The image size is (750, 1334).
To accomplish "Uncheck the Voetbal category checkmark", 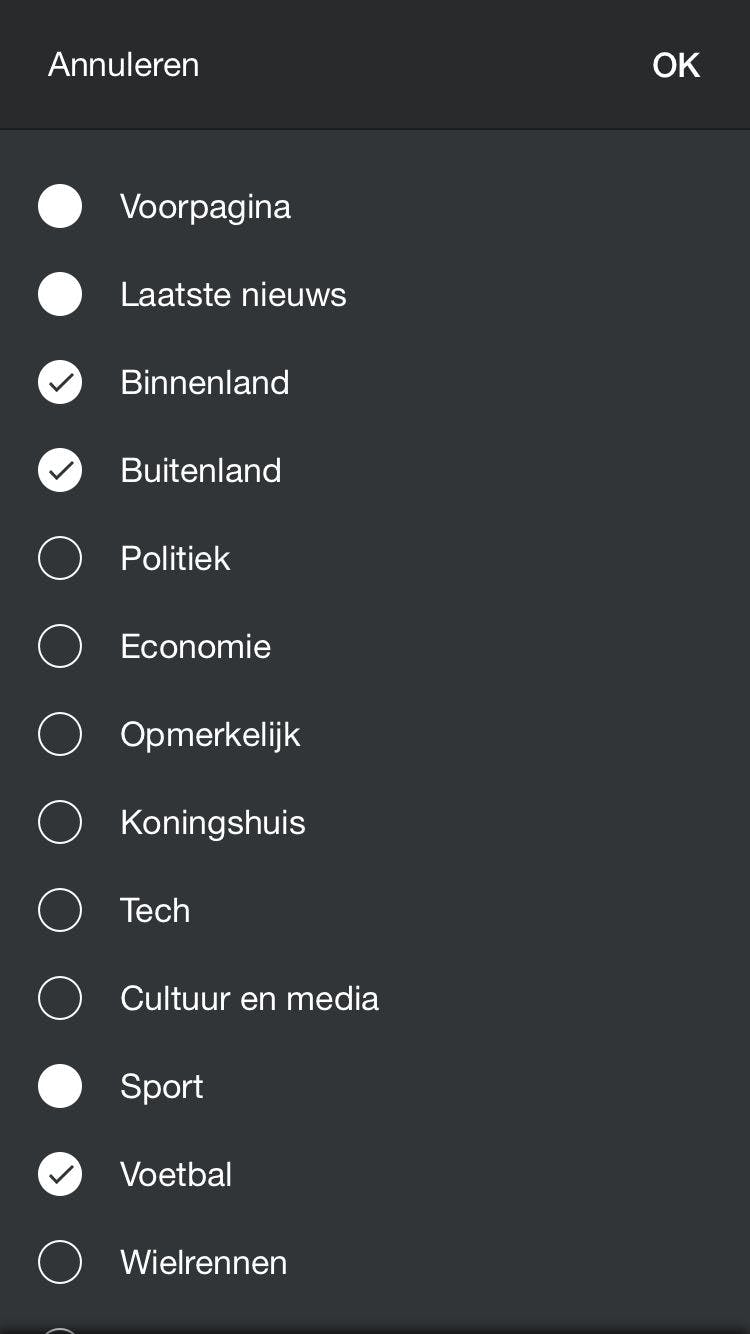I will click(x=60, y=1175).
